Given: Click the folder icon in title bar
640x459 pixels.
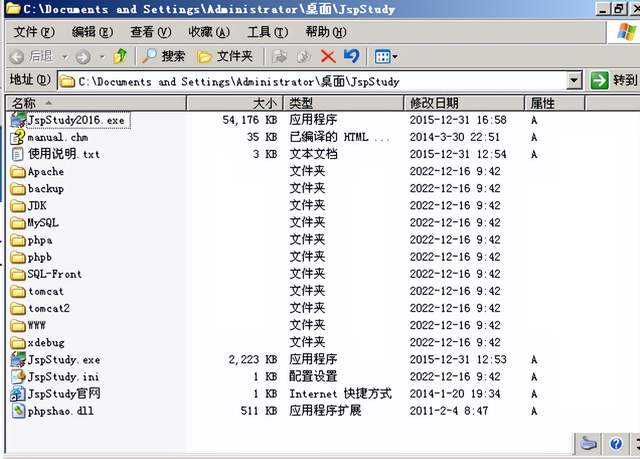Looking at the screenshot, I should click(13, 8).
